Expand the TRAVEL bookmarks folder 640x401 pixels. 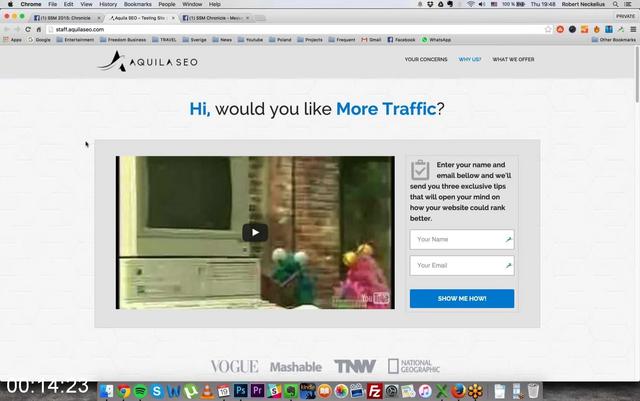[164, 40]
